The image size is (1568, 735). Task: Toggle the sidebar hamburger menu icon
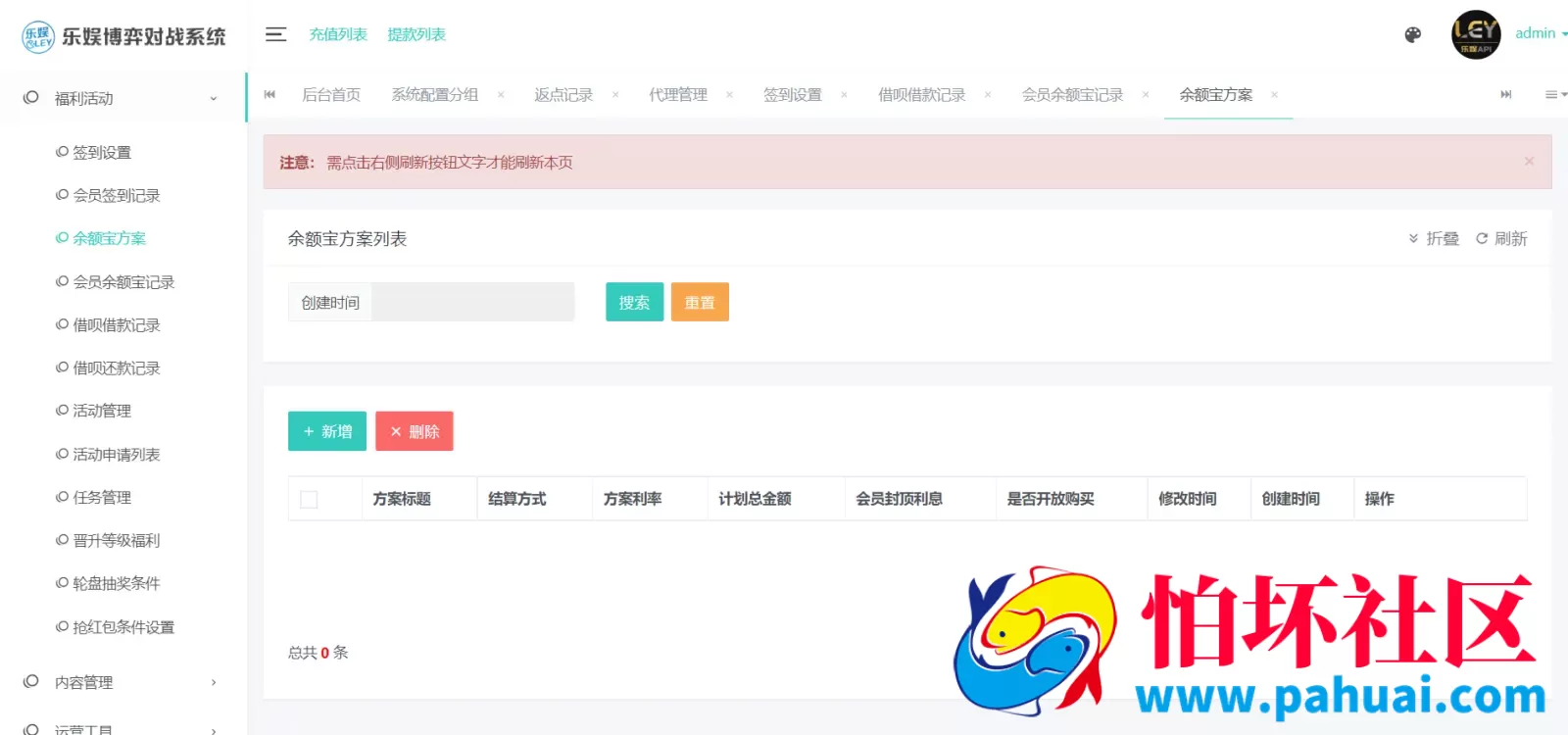[275, 34]
